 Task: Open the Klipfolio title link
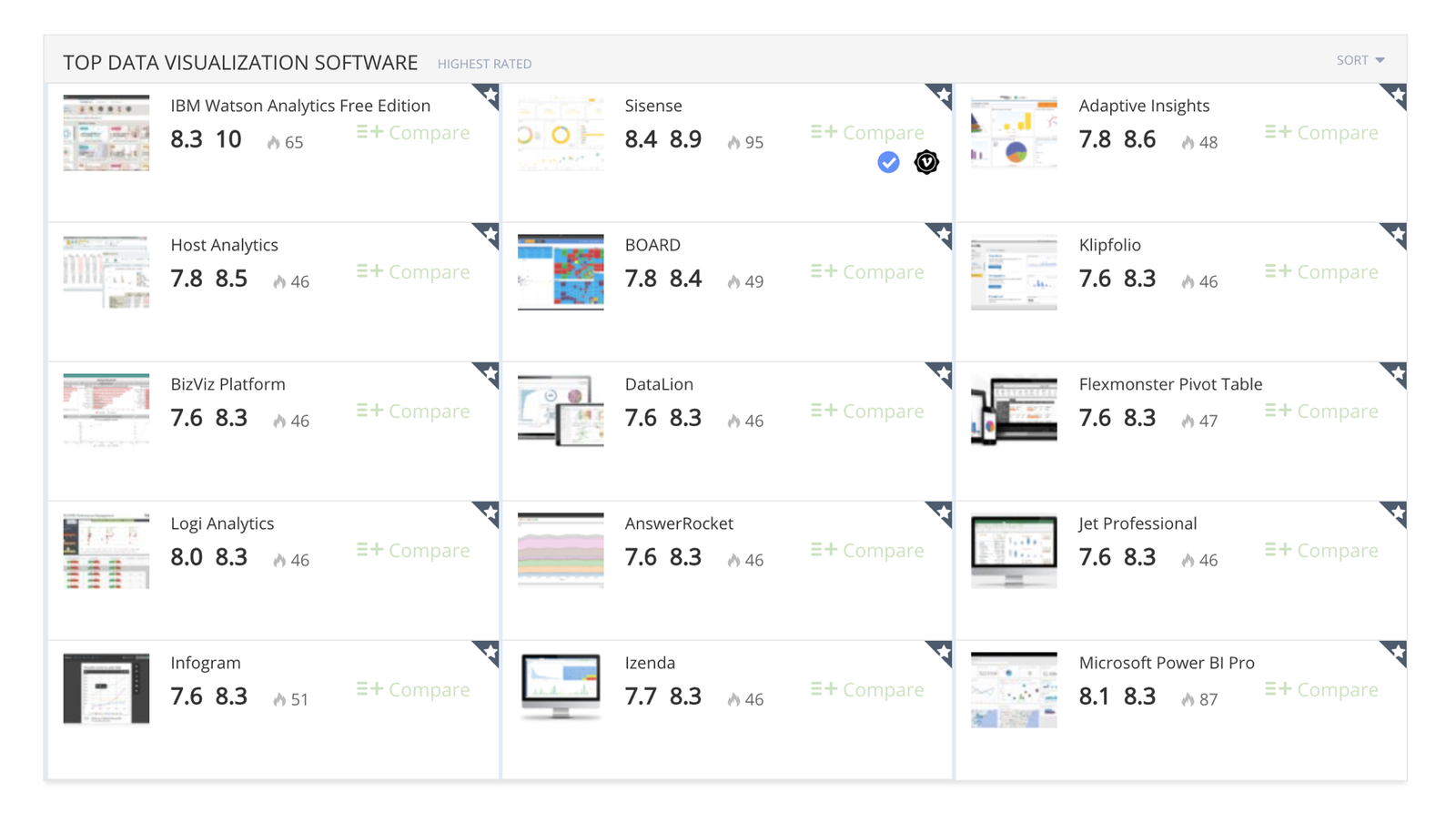(1109, 245)
